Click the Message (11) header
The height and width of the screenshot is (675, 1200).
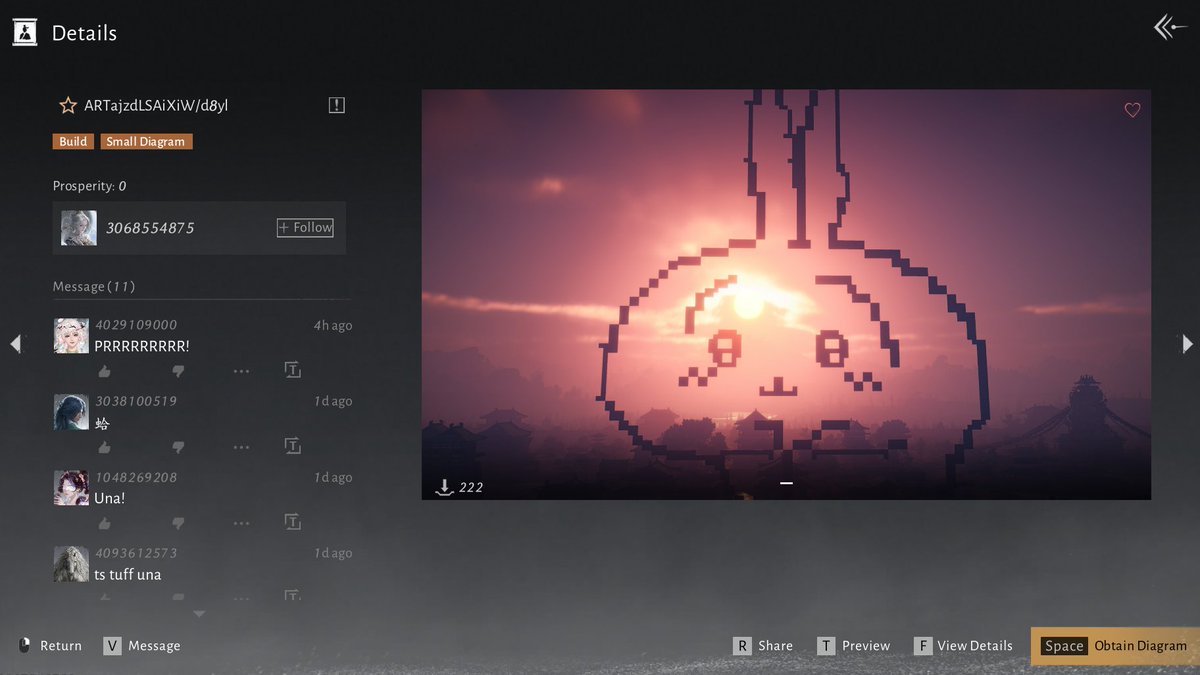[94, 287]
